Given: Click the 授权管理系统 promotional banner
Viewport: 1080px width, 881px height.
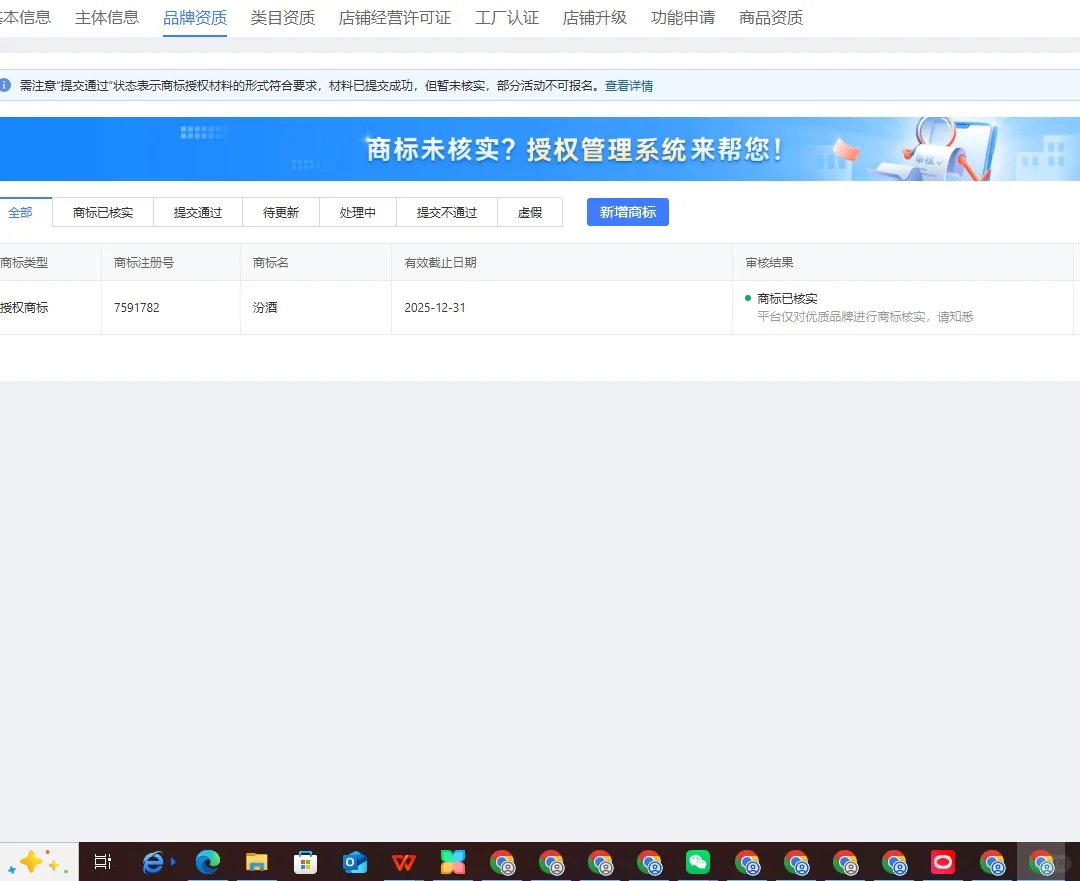Looking at the screenshot, I should (540, 148).
